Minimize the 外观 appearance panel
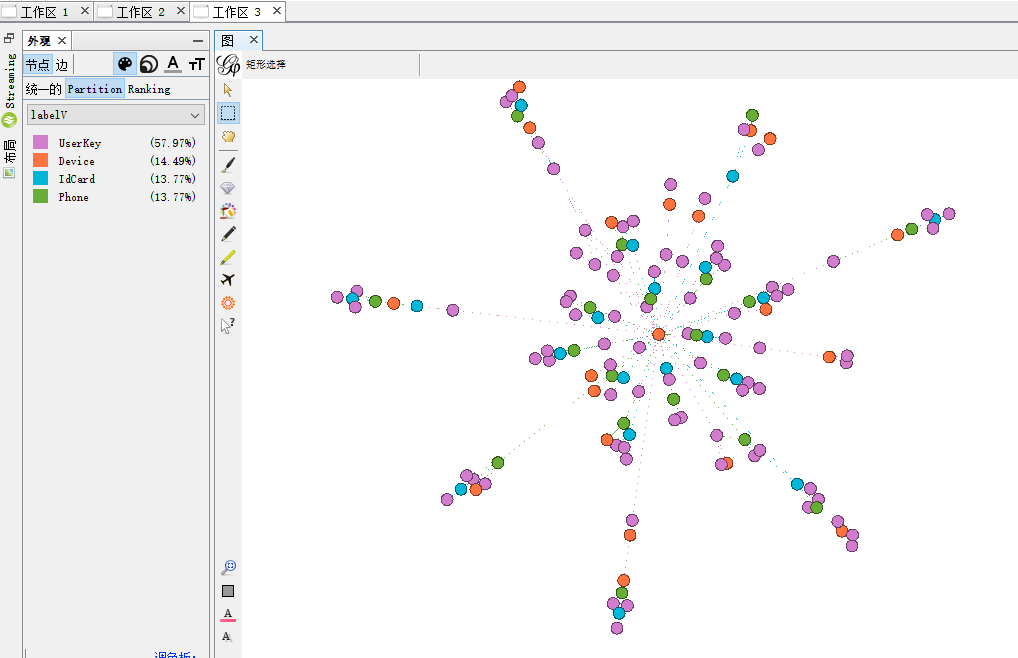The image size is (1018, 658). pos(198,41)
